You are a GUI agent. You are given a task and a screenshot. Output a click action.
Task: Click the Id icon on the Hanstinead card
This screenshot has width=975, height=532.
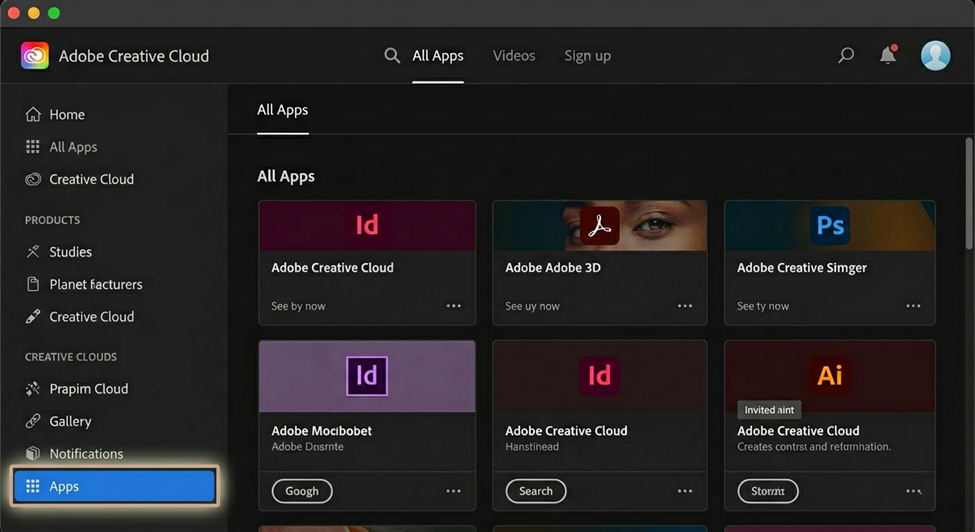(599, 375)
